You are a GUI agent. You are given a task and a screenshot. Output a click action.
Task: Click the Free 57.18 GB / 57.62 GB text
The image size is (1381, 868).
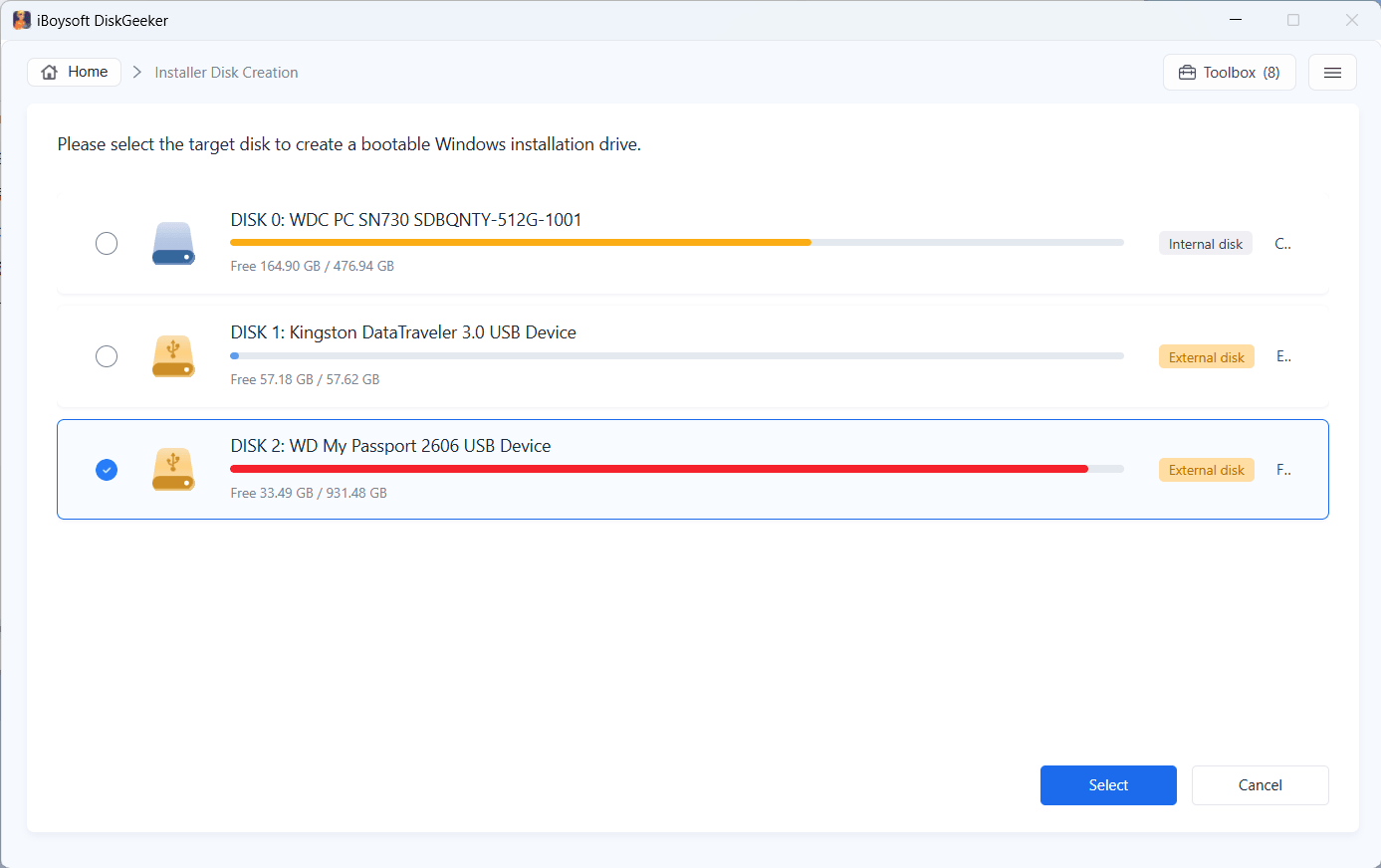pos(305,379)
